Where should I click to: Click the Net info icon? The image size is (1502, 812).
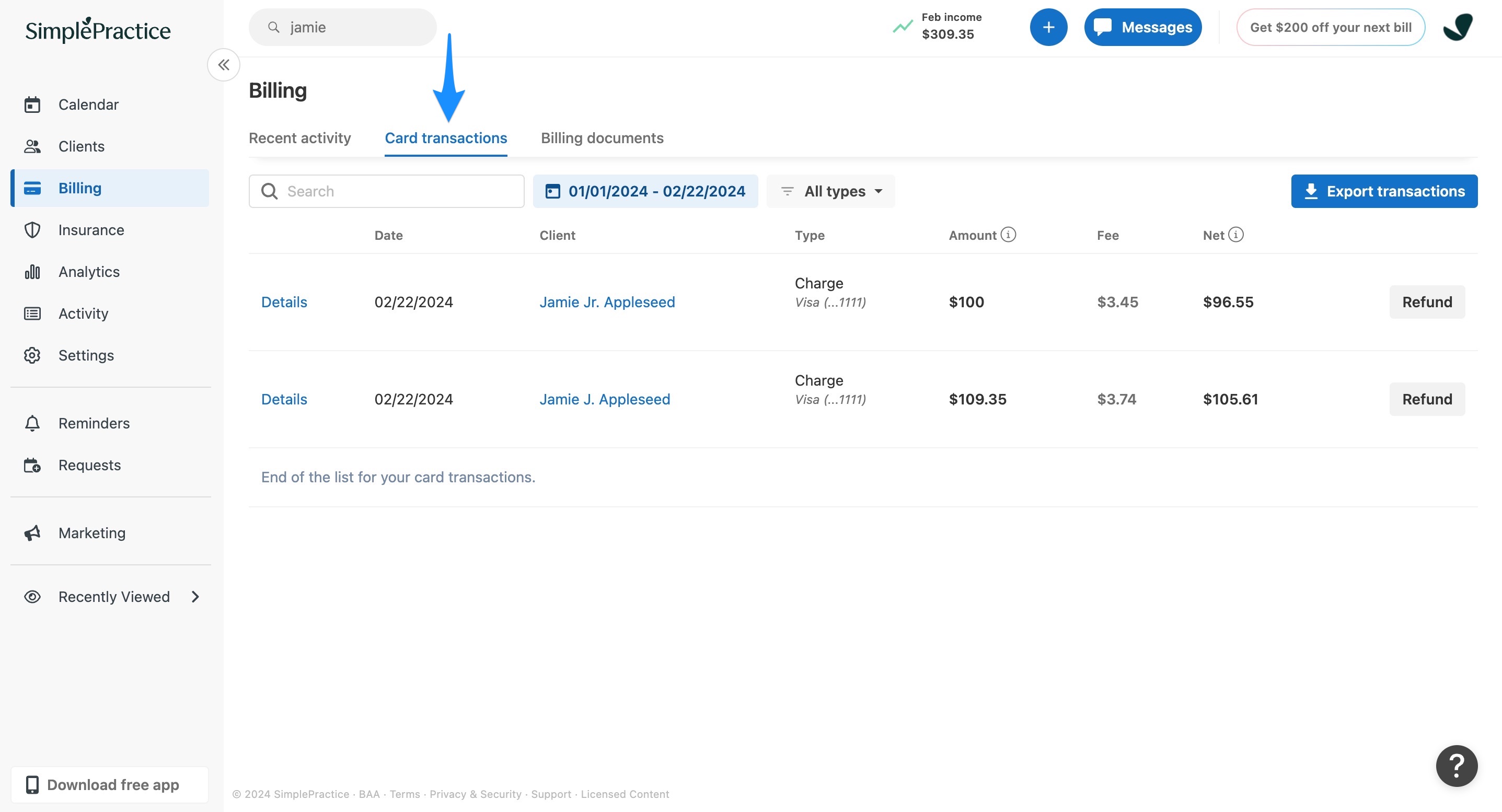[x=1235, y=234]
